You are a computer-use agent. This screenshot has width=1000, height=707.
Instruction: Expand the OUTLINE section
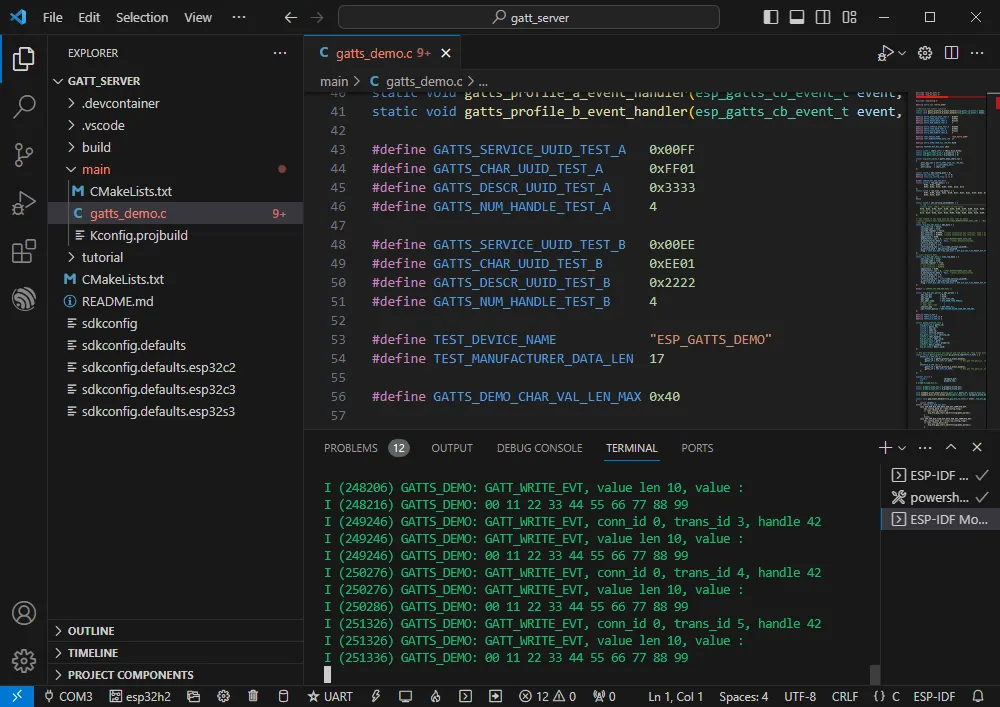pos(90,631)
